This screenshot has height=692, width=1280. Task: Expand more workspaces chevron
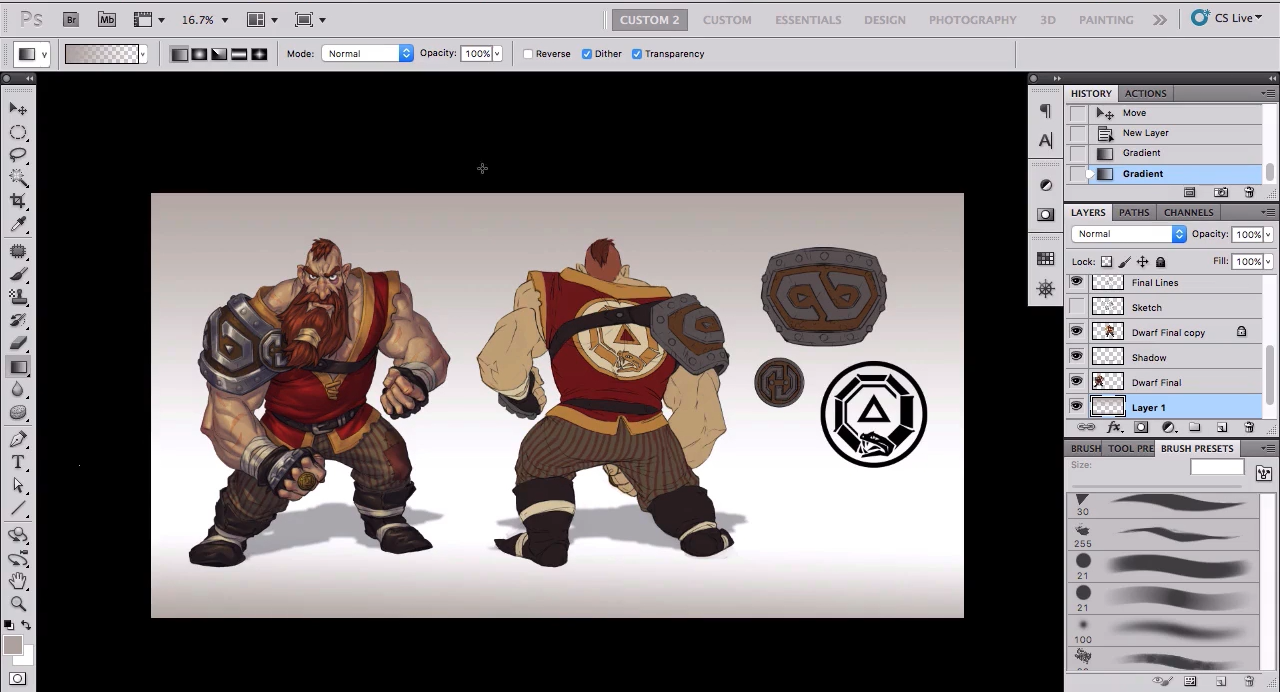pyautogui.click(x=1159, y=20)
